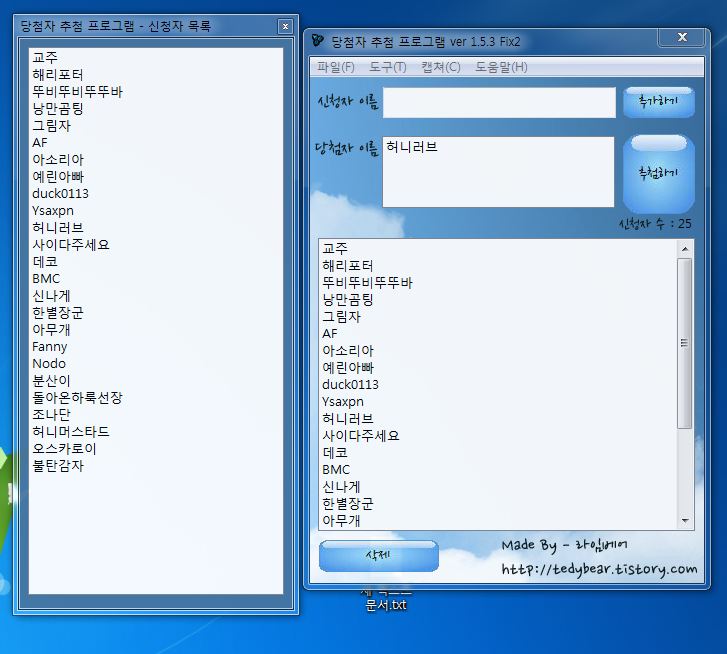Select 사이다주세요 in main window list

click(361, 436)
